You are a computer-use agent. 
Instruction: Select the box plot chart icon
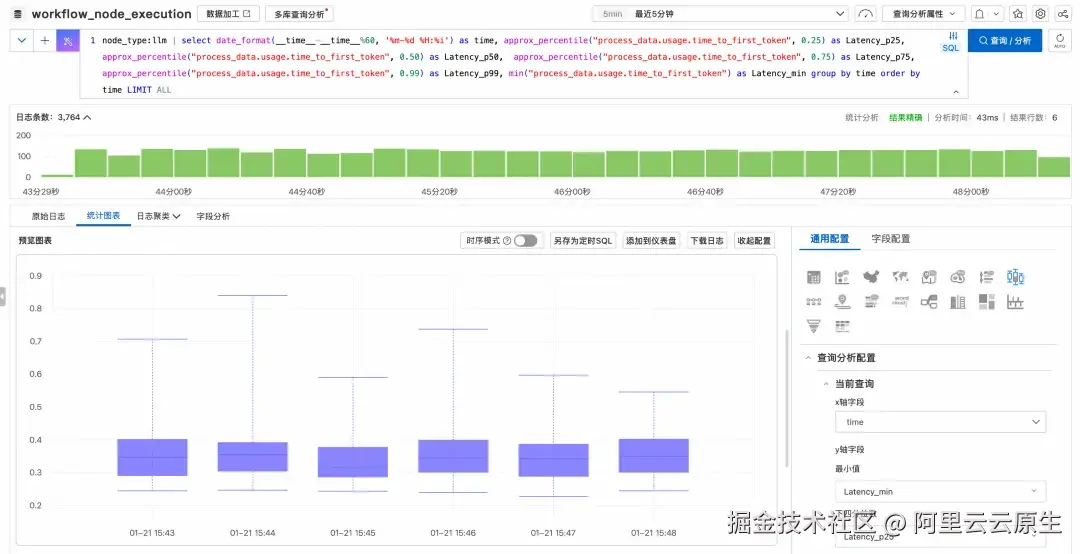click(1015, 277)
